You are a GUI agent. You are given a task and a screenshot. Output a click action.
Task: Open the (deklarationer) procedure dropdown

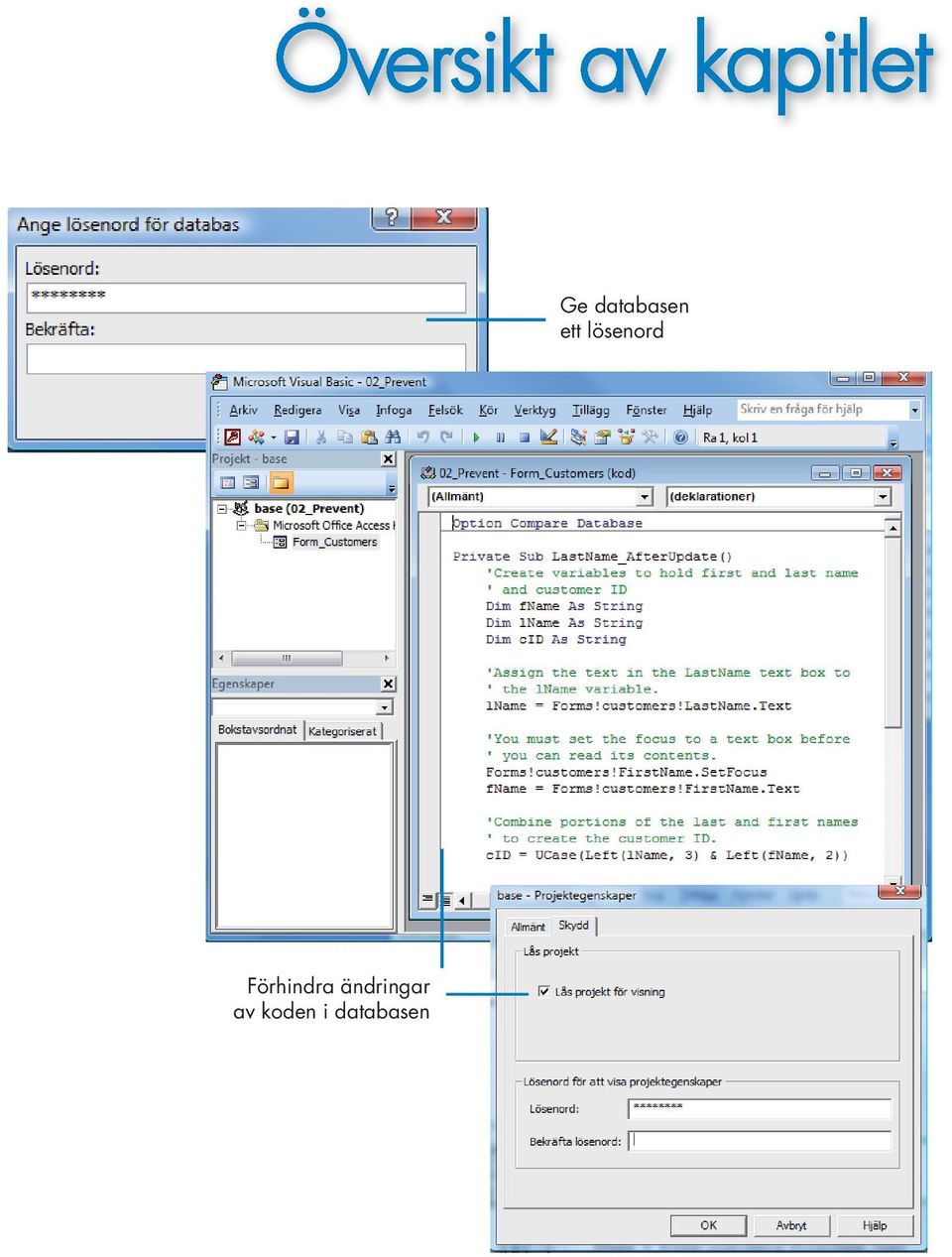883,497
